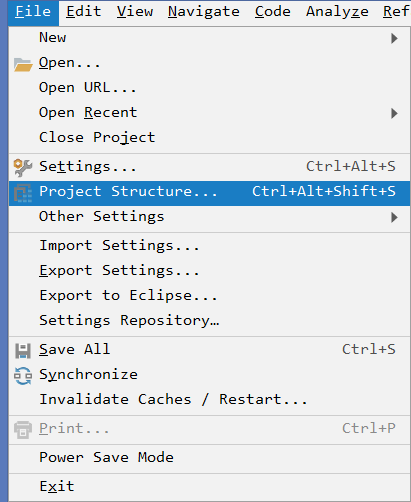Open the Edit menu
The image size is (411, 502).
point(83,12)
